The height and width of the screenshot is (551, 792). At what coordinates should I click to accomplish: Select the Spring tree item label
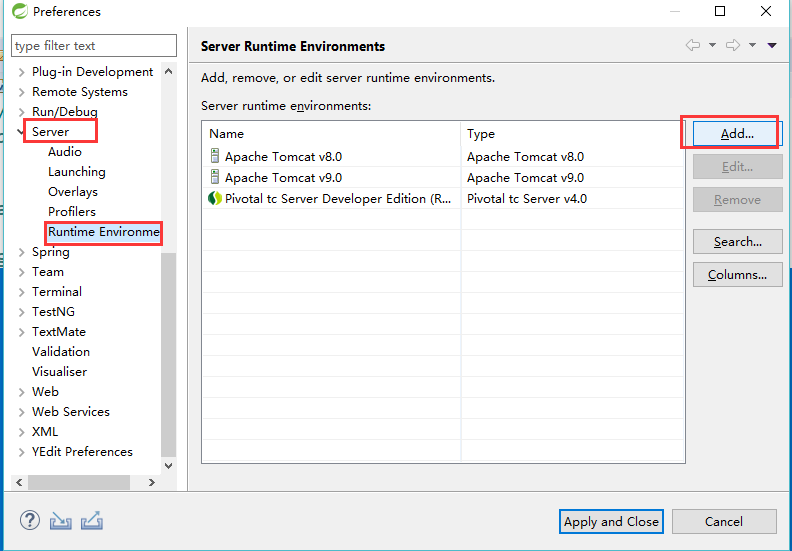point(51,252)
